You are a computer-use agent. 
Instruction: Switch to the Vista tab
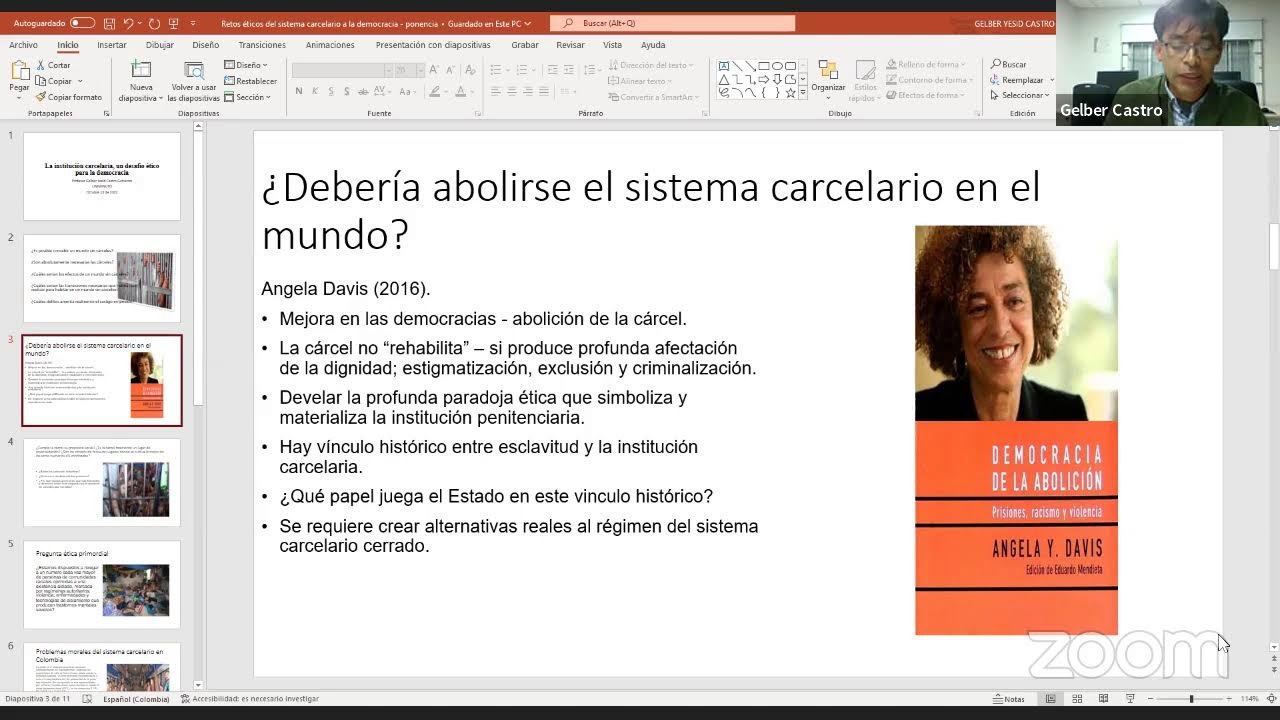pyautogui.click(x=612, y=45)
